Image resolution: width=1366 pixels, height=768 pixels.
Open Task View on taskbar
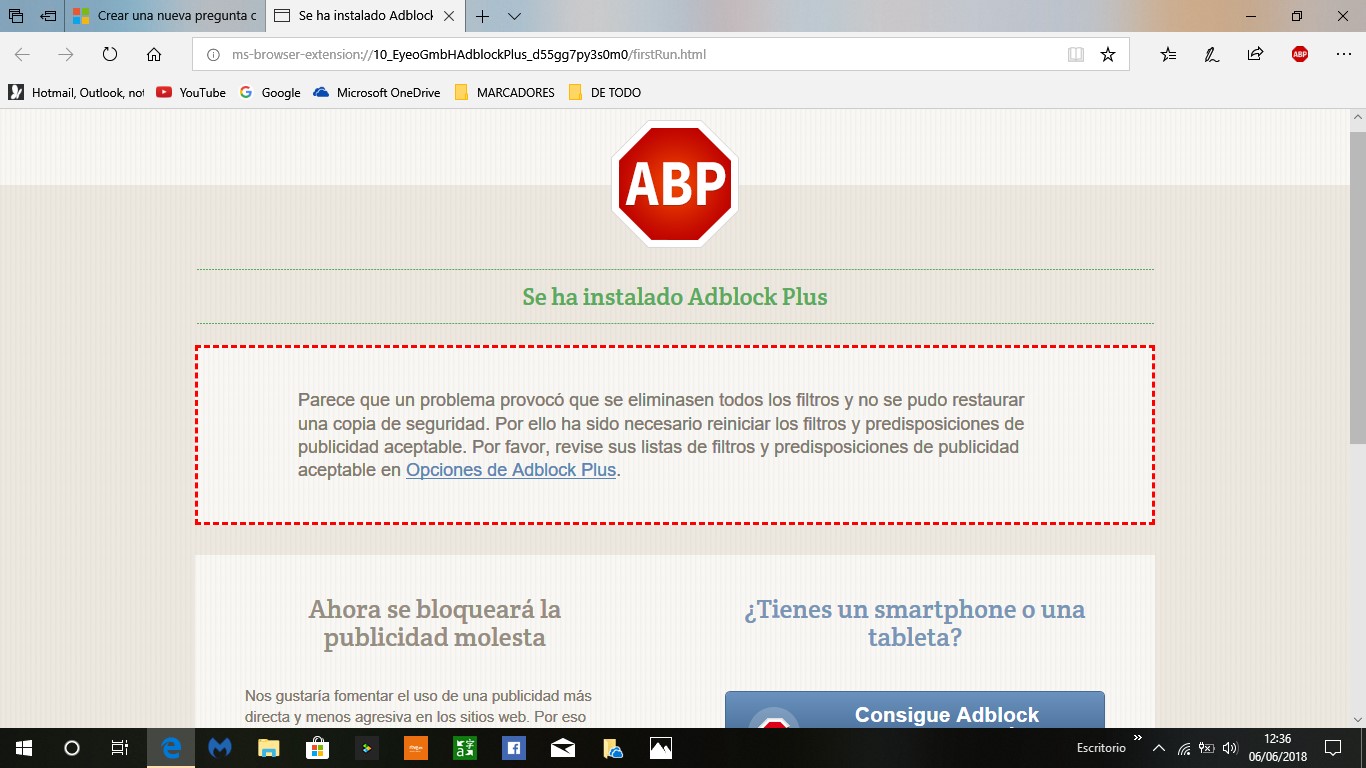(120, 748)
